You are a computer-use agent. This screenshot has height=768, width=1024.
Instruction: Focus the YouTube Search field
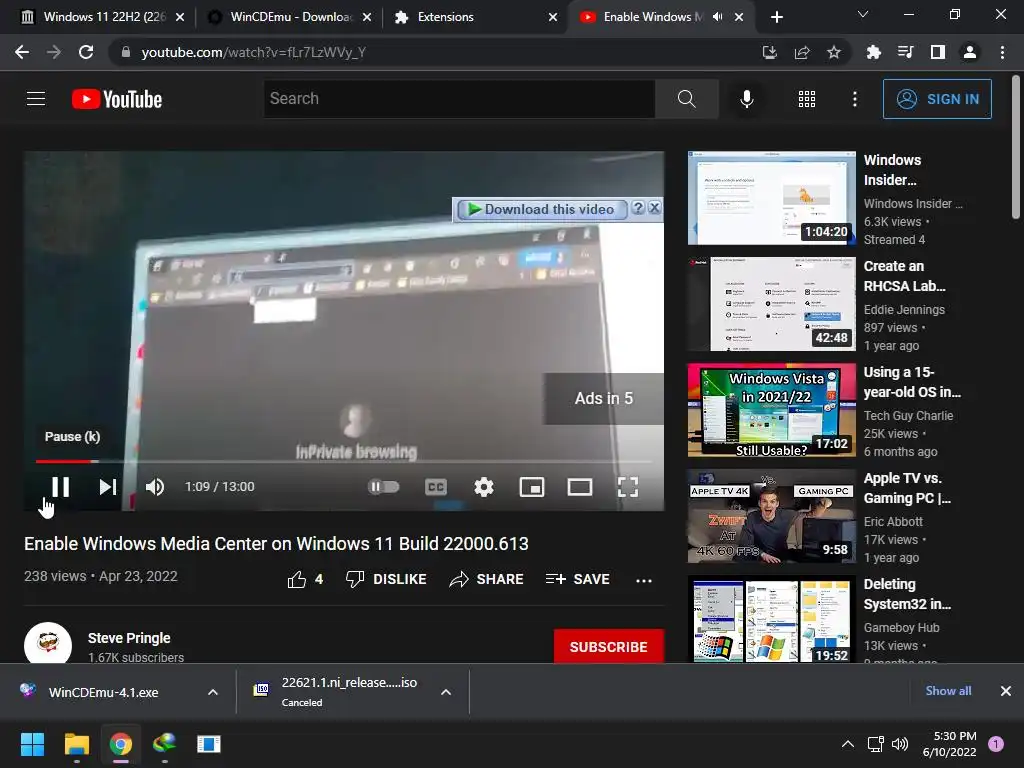(x=459, y=99)
